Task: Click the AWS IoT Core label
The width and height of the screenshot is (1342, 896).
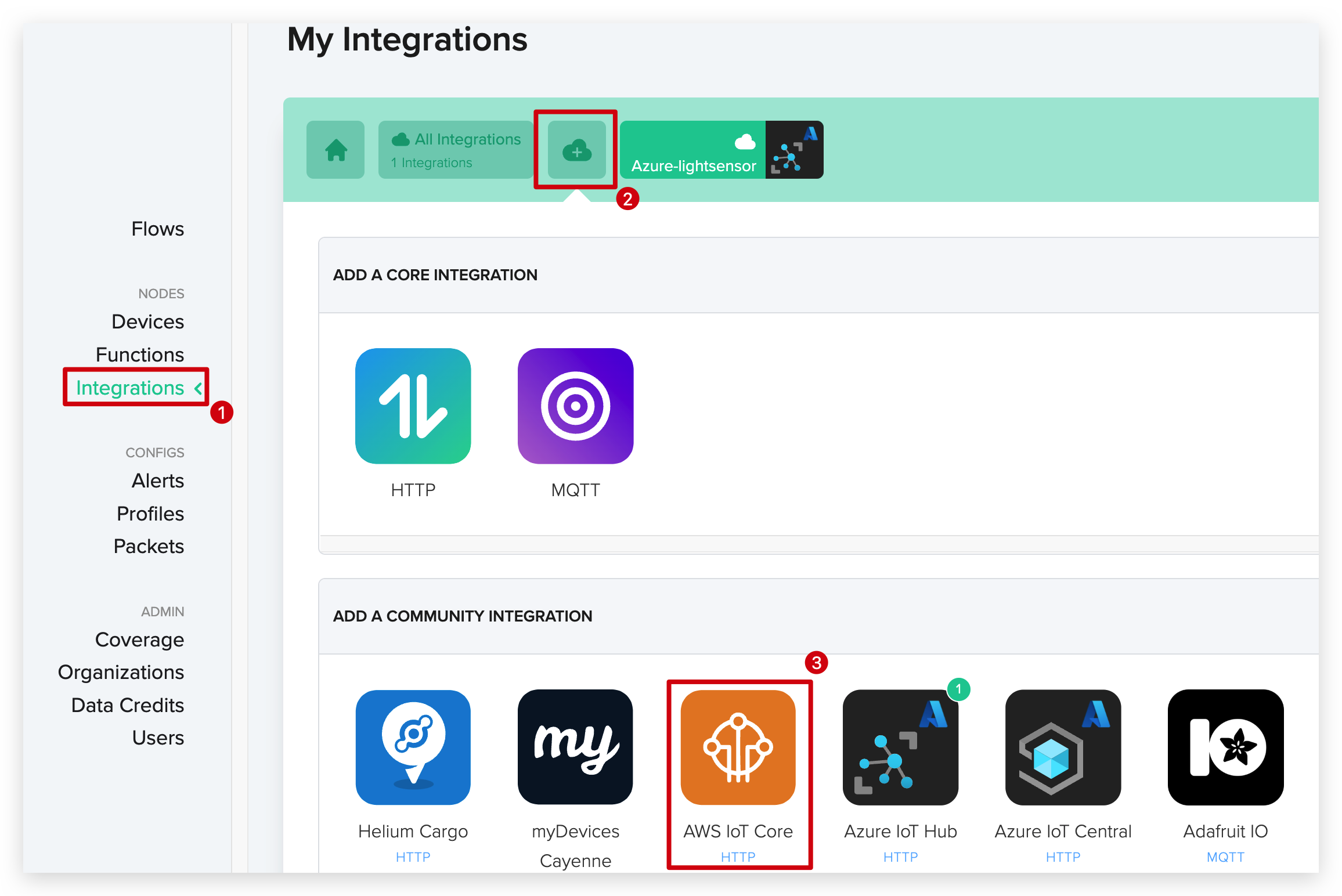Action: tap(738, 832)
